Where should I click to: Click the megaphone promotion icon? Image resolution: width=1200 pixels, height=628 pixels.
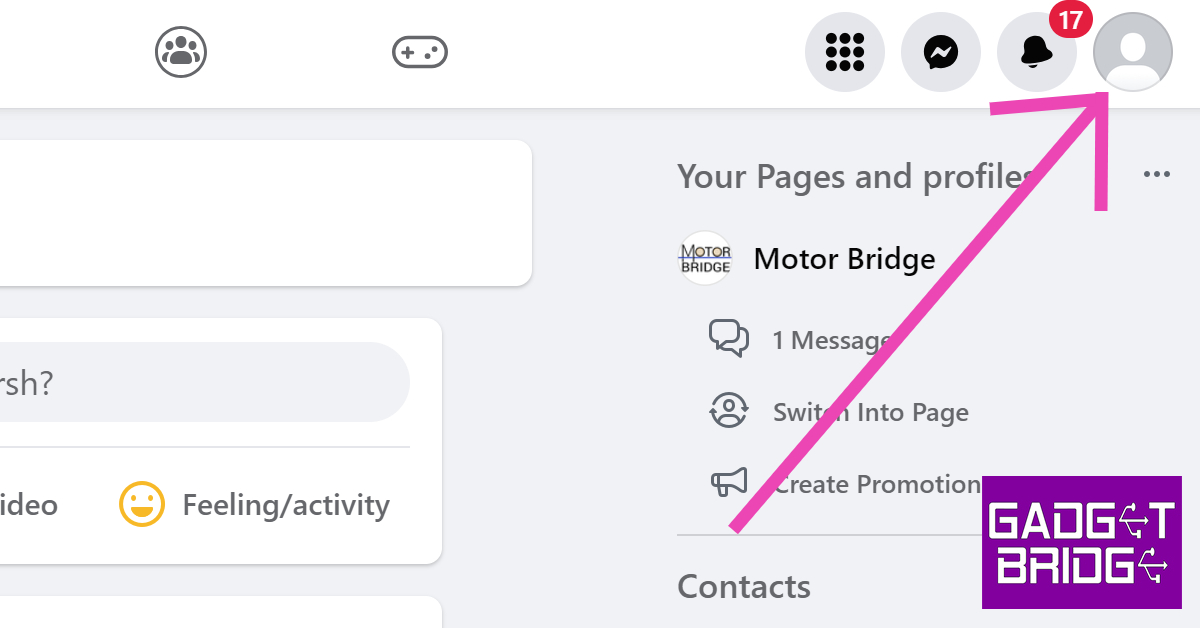point(729,484)
